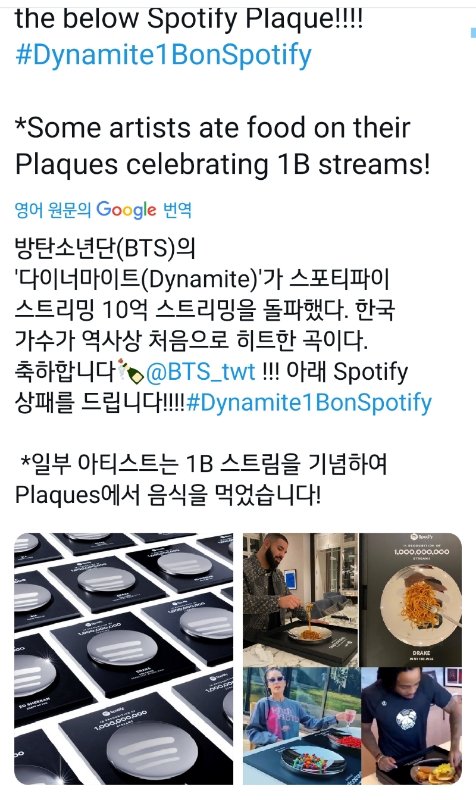This screenshot has width=476, height=800.
Task: Open photo of pasta plate on plaque
Action: pos(411,599)
